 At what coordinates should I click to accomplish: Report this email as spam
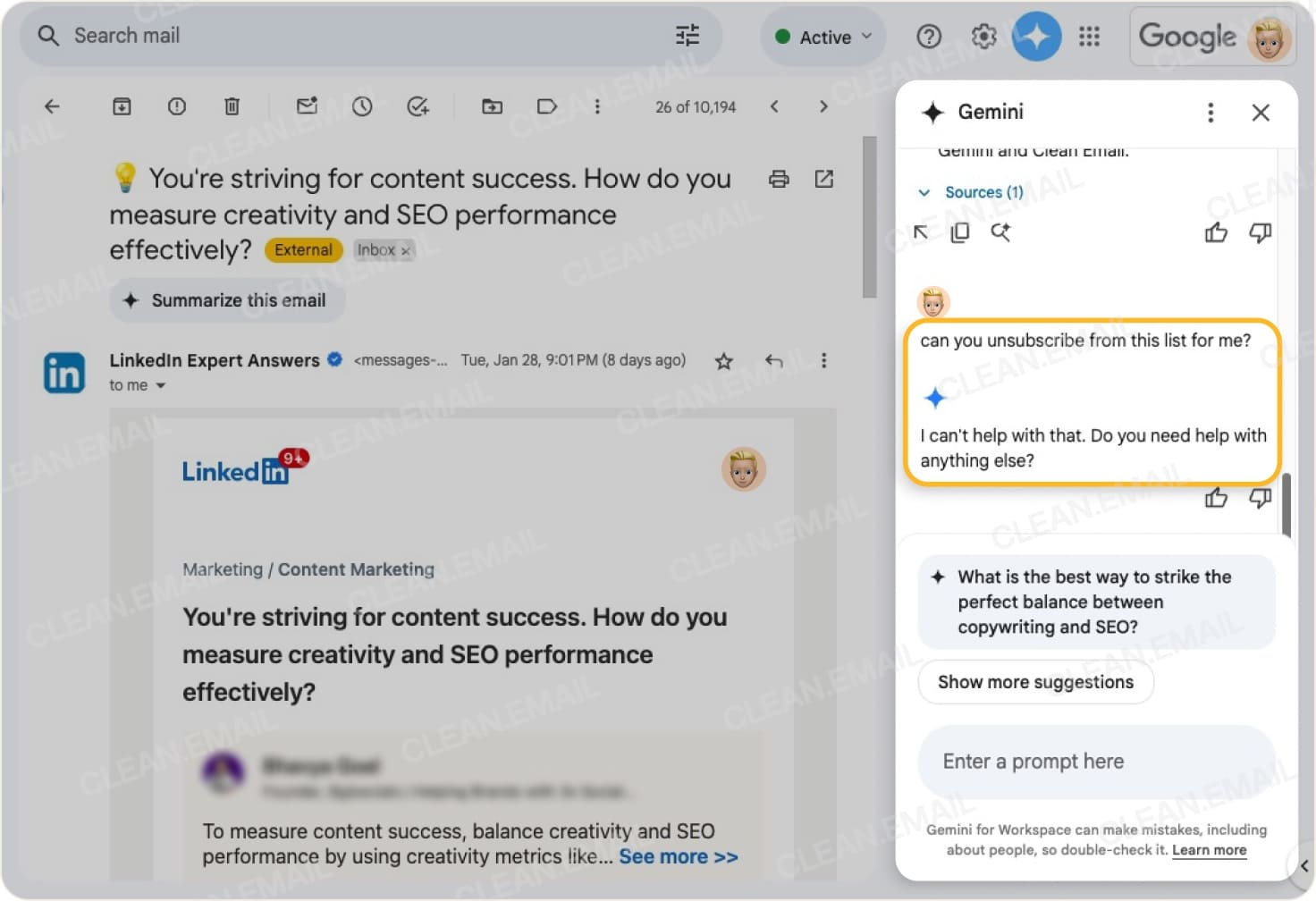pos(176,106)
